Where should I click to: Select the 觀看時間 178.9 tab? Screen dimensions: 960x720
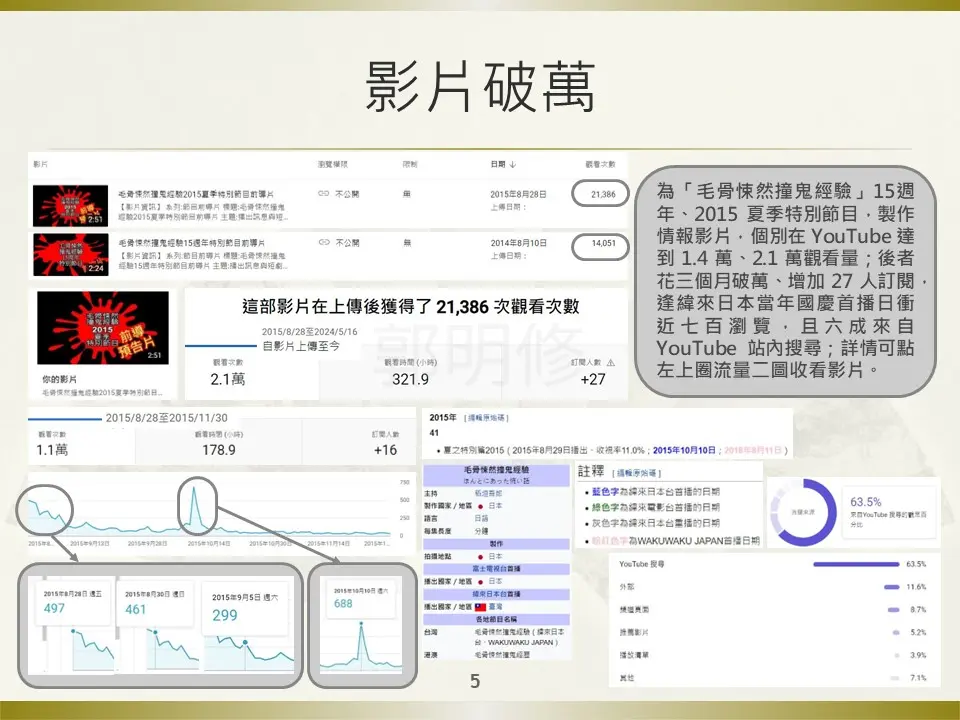coord(219,443)
